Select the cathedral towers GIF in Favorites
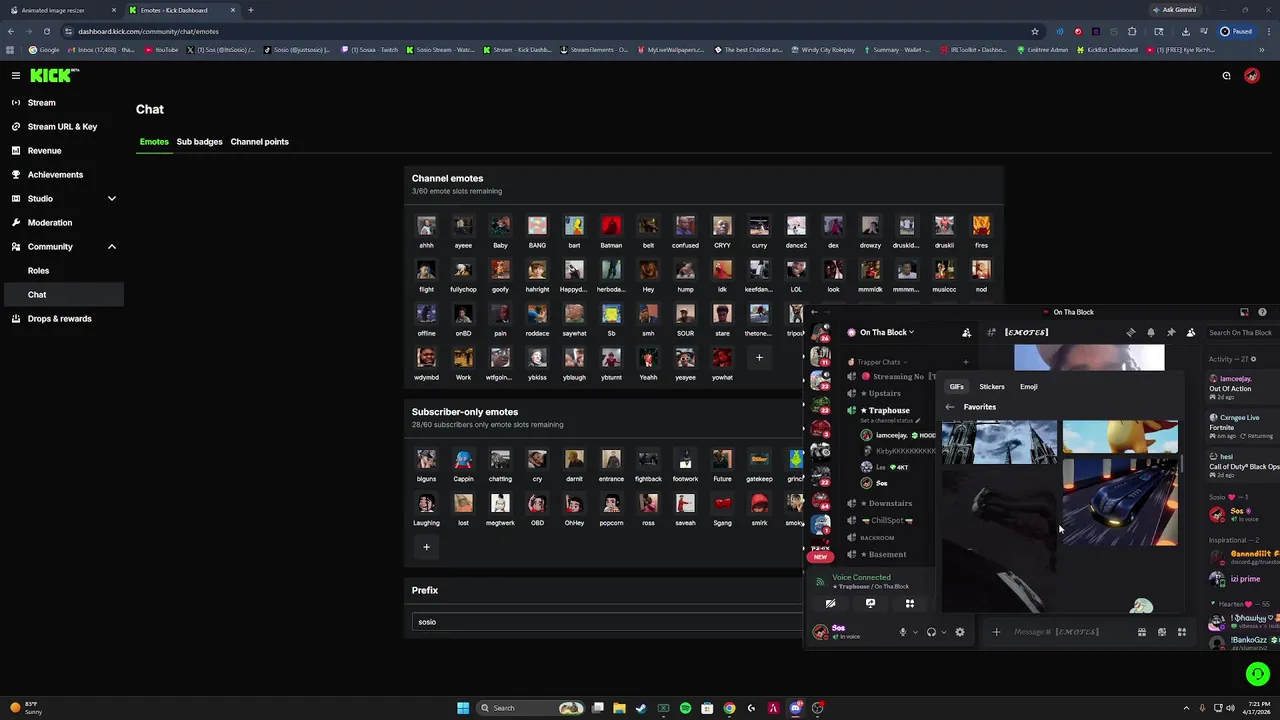The width and height of the screenshot is (1280, 720). [x=999, y=443]
